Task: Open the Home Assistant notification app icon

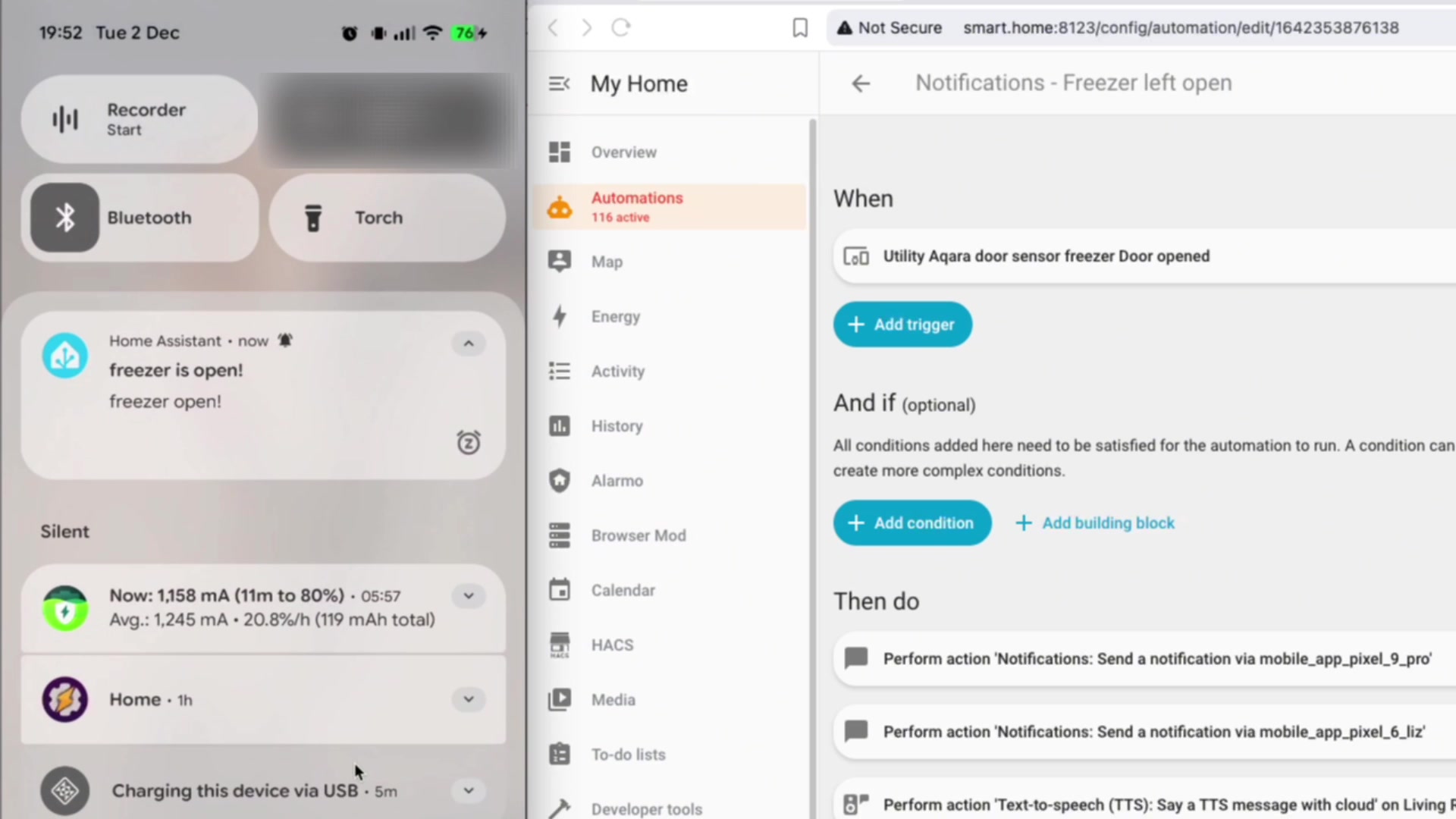Action: (65, 356)
